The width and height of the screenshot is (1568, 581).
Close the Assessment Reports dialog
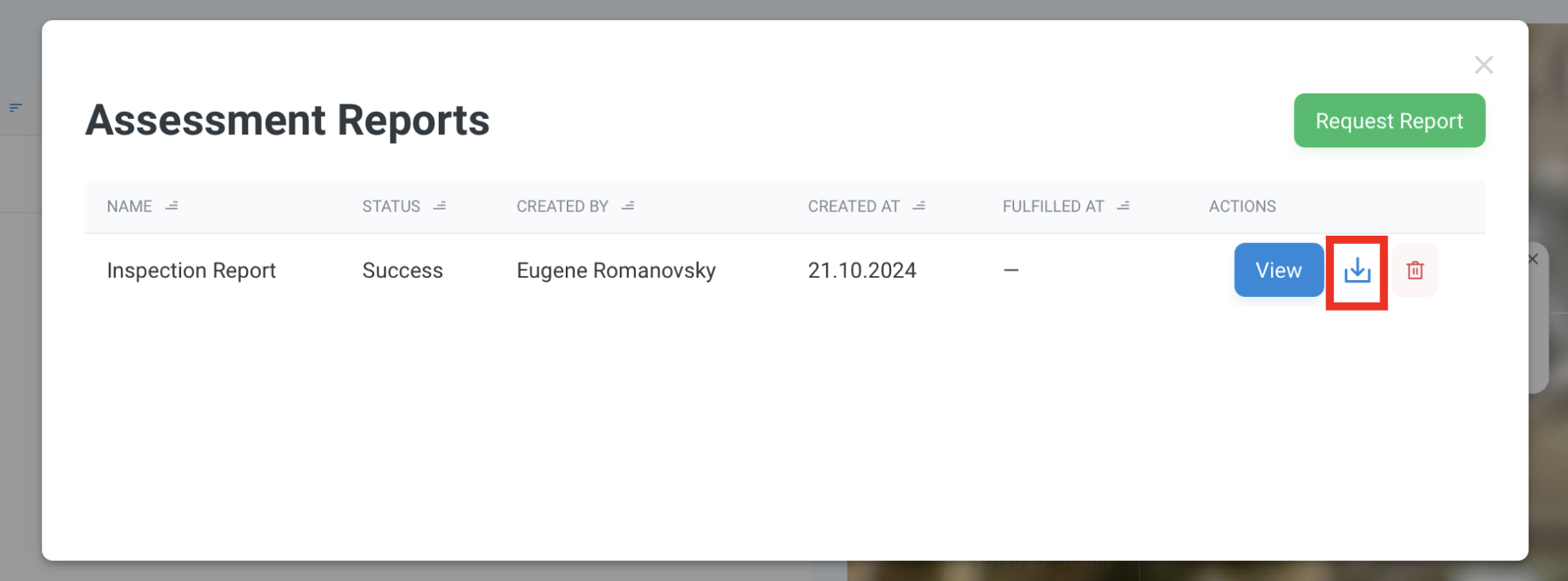[1483, 65]
